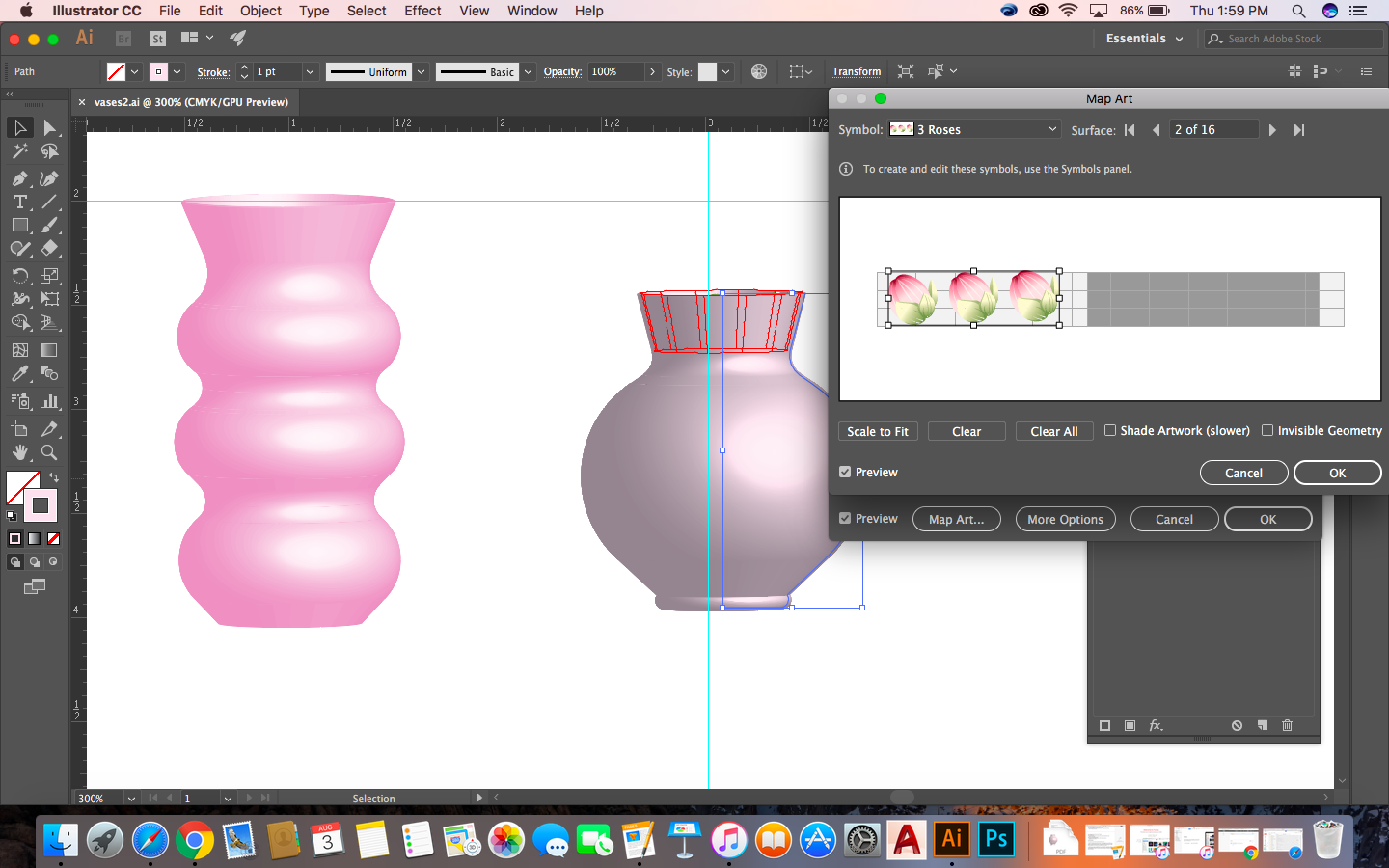Tick the Invisible Geometry checkbox
1389x868 pixels.
(1267, 431)
